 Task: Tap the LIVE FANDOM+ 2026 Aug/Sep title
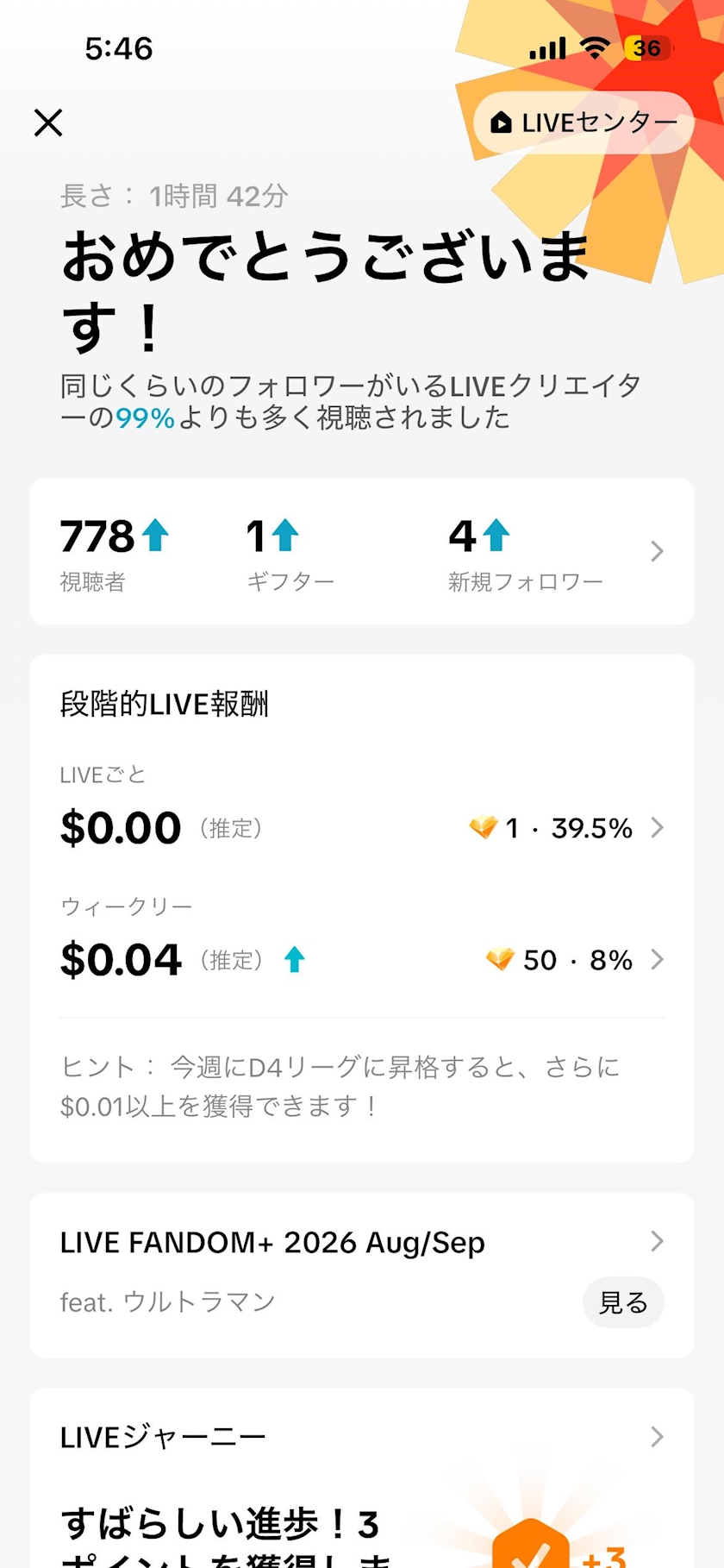[x=272, y=1242]
